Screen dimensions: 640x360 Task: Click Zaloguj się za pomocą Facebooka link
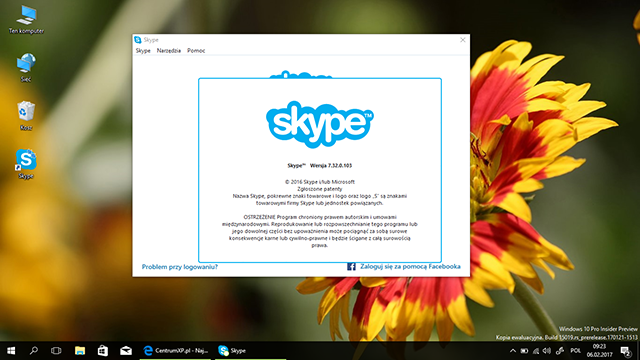pos(410,267)
